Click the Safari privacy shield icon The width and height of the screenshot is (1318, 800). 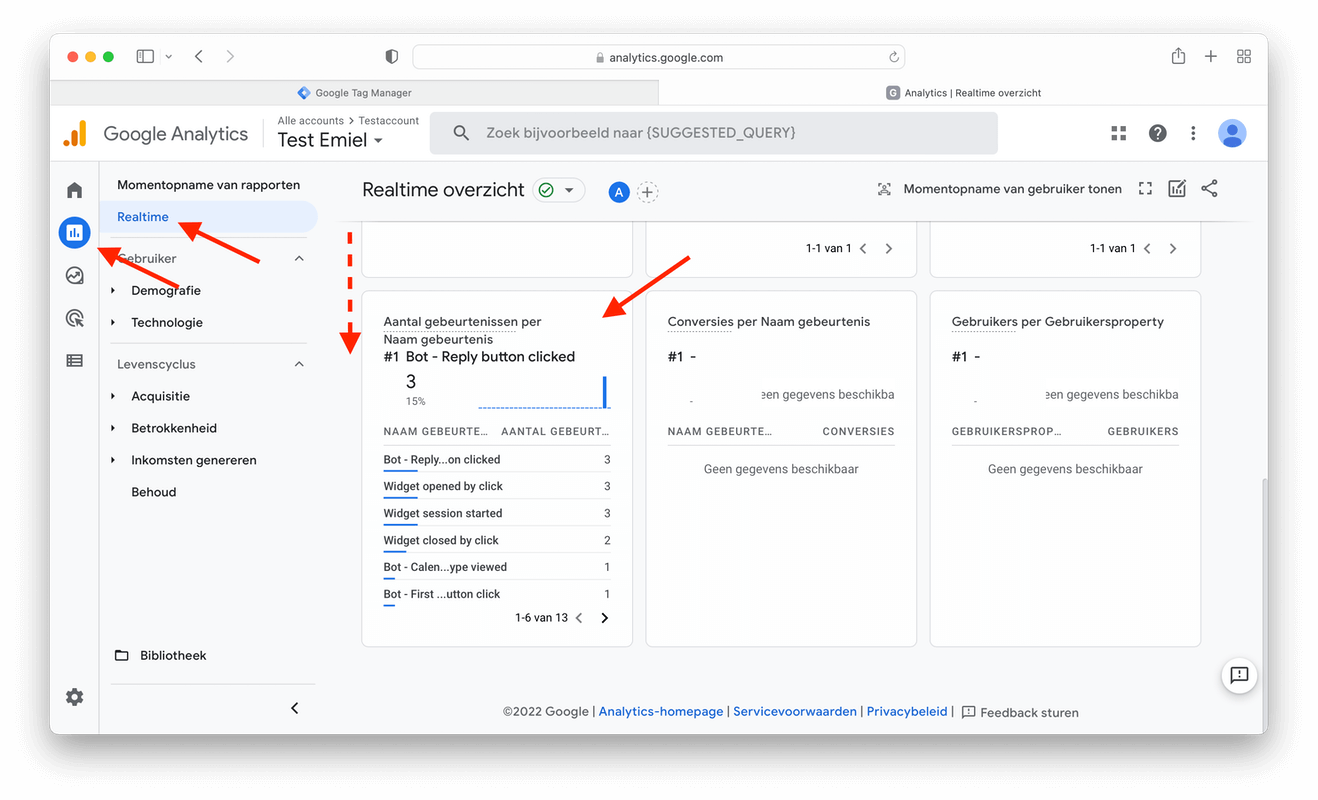(391, 57)
